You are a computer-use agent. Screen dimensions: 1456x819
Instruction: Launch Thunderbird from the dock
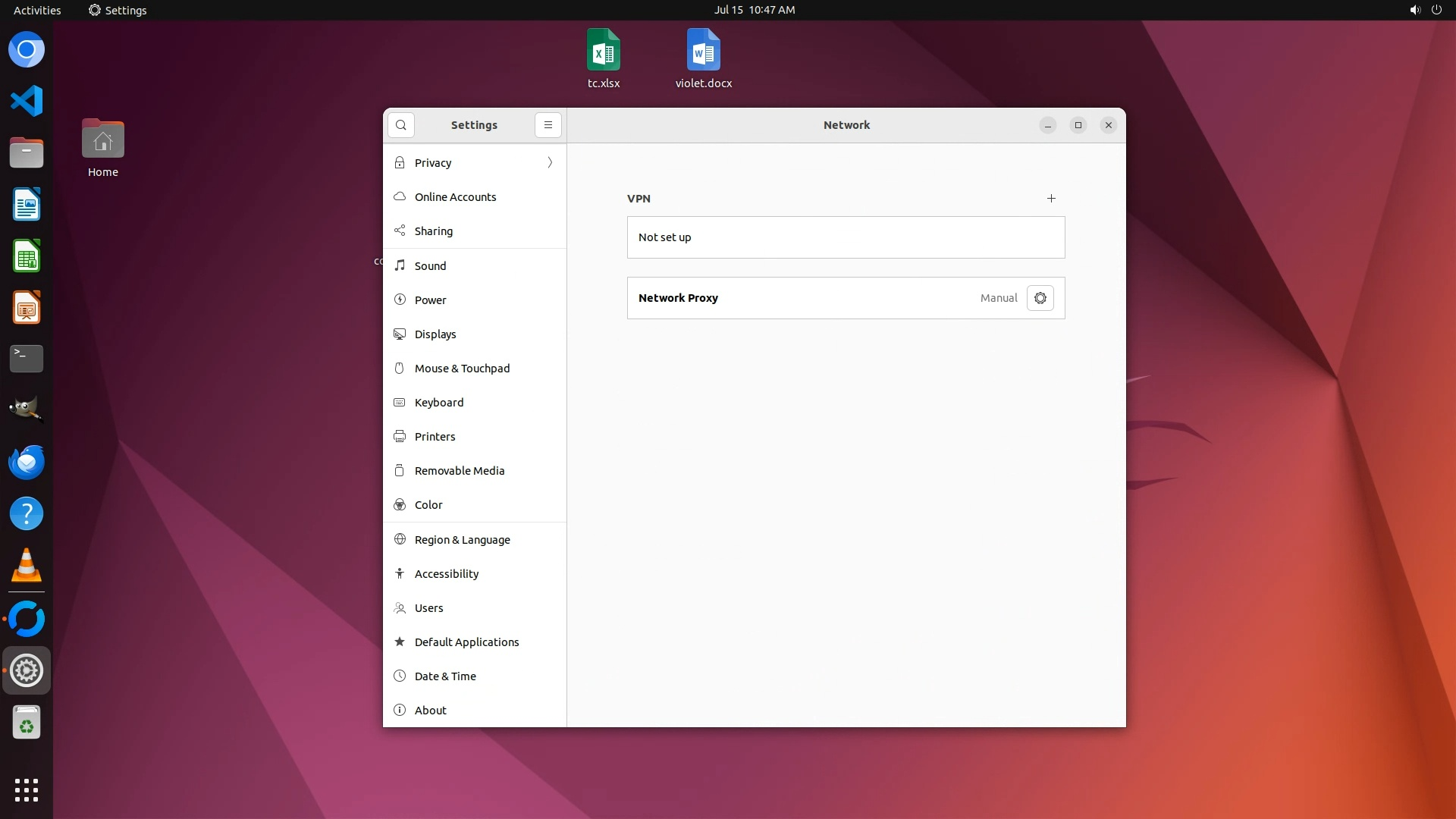pos(27,462)
